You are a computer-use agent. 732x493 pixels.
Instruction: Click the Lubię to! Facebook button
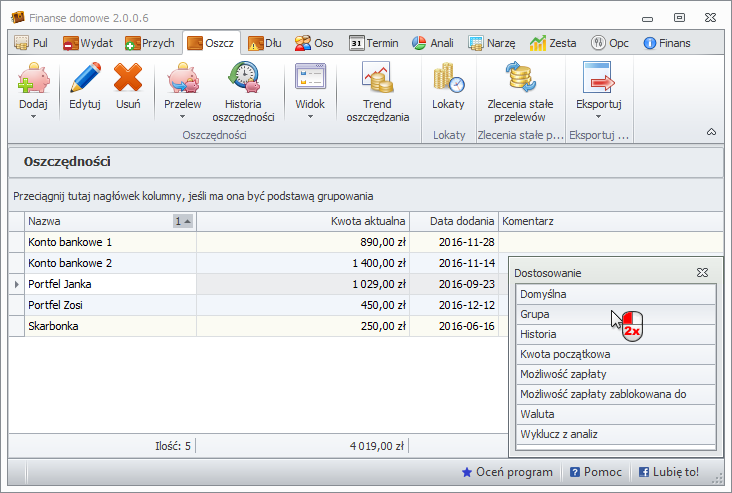click(x=669, y=472)
